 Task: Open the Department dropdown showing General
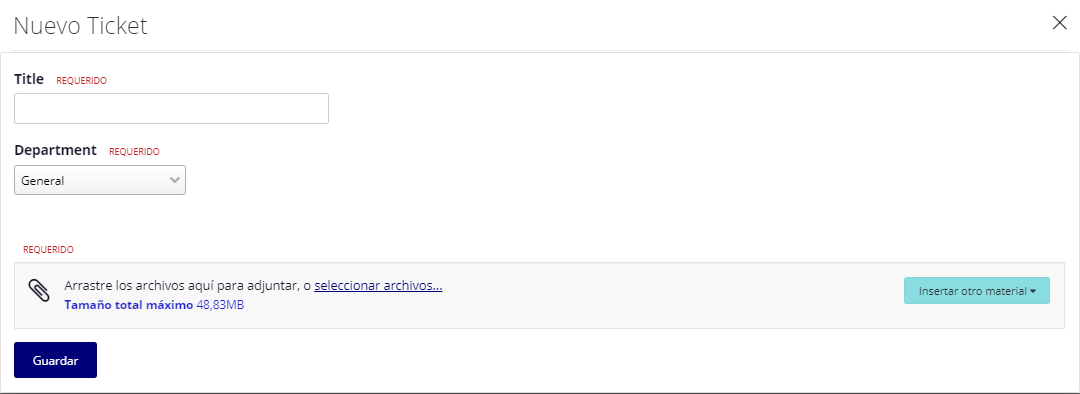[100, 180]
